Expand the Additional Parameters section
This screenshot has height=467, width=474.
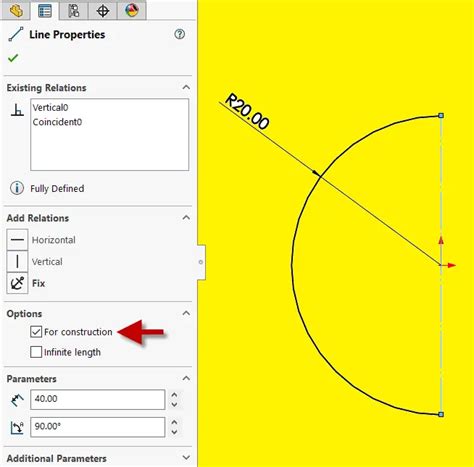[x=186, y=458]
